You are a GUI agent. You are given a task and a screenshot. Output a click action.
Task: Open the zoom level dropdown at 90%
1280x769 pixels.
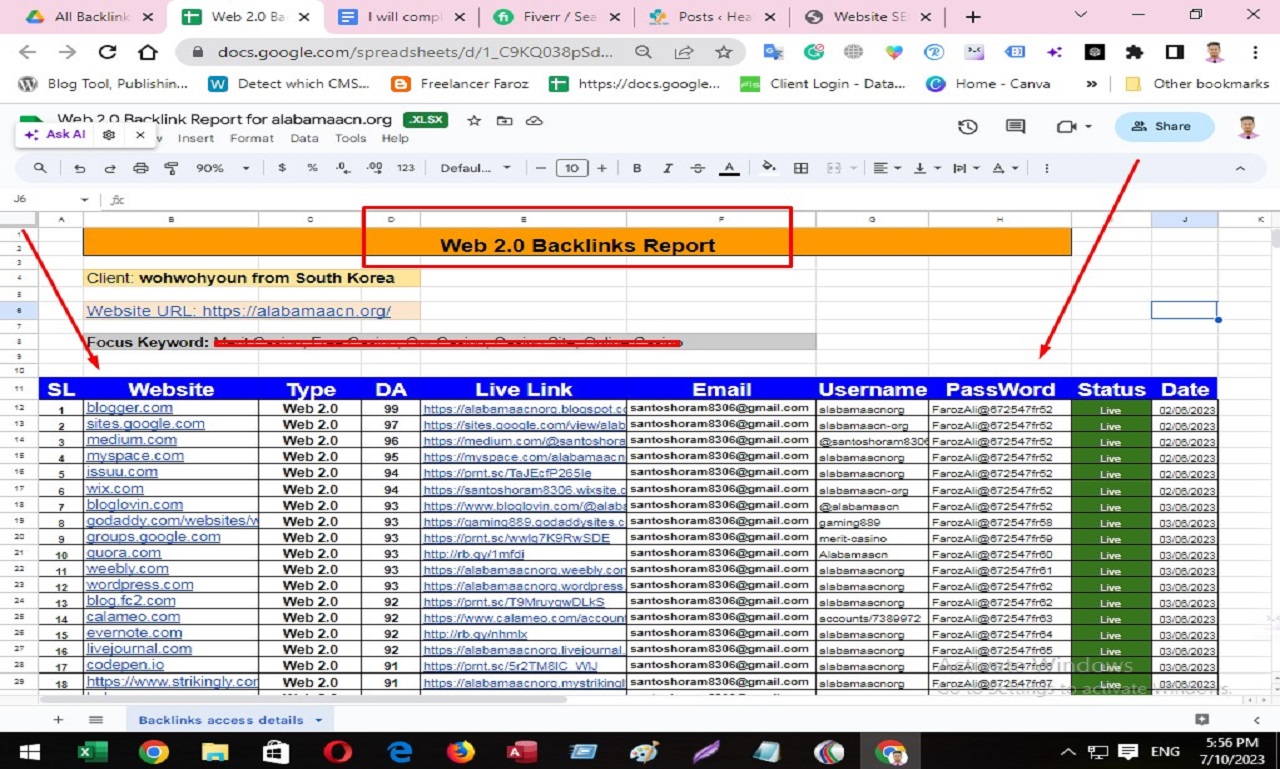pos(222,168)
